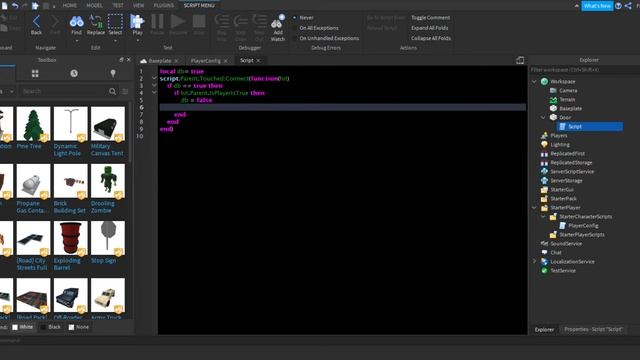Screen dimensions: 640x360
Task: Set toolbox background to Black
Action: [x=51, y=327]
